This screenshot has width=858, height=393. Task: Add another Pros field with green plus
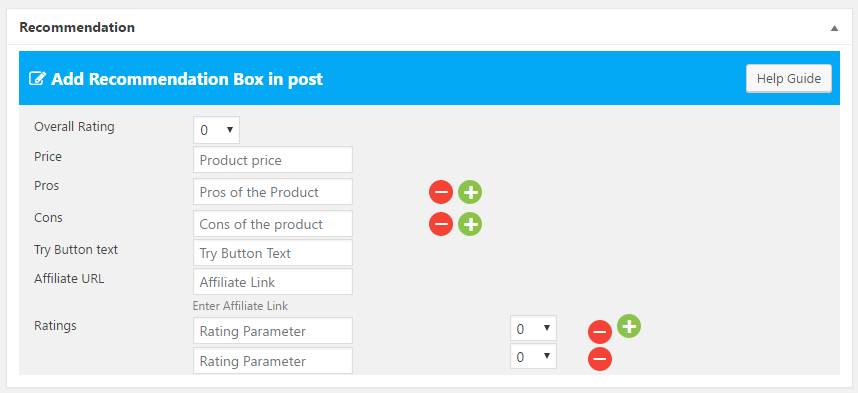click(470, 192)
